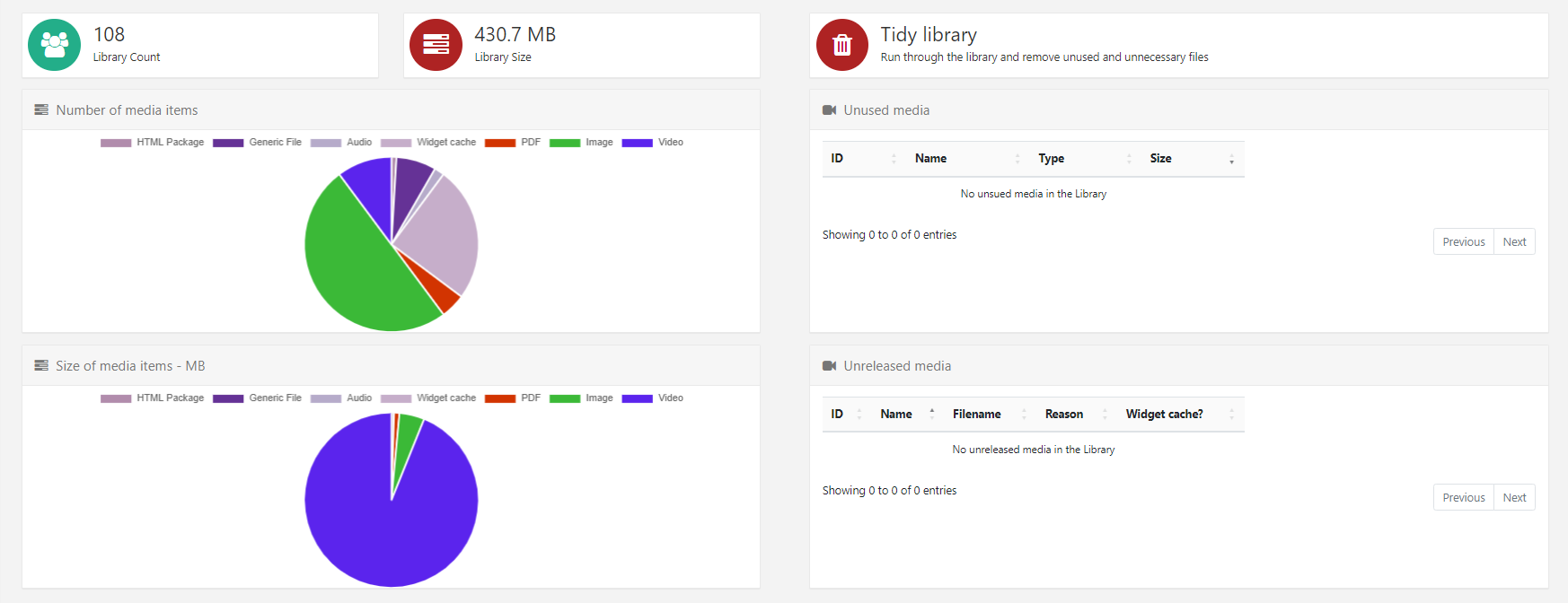
Task: Sort Unused media table by Size column
Action: pyautogui.click(x=1190, y=159)
